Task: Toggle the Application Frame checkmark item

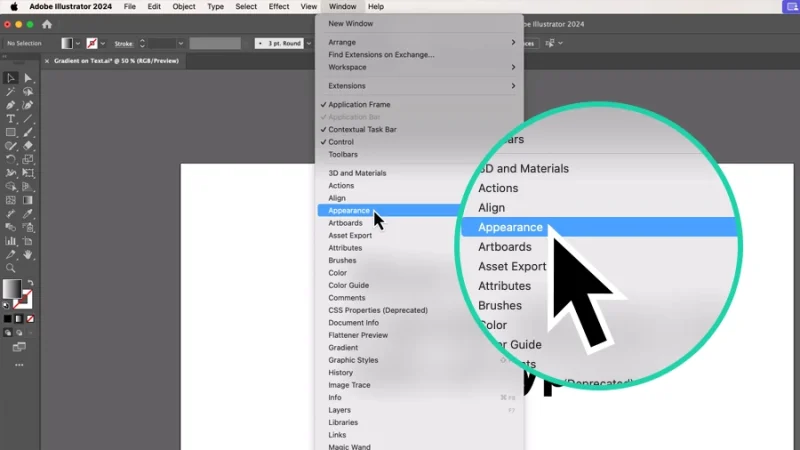Action: [359, 104]
